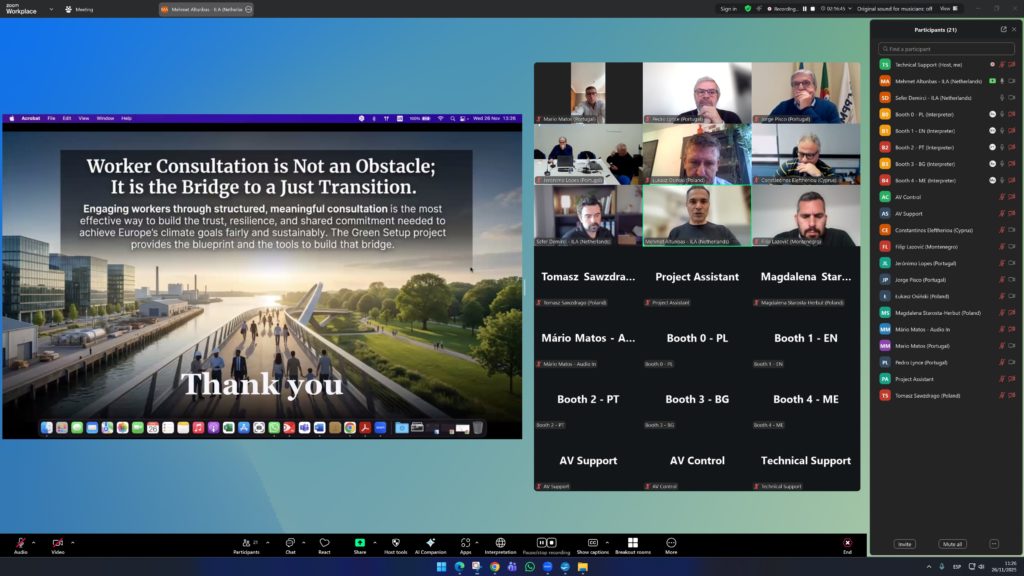
Task: Pause or stop recording from toolbar
Action: 547,544
